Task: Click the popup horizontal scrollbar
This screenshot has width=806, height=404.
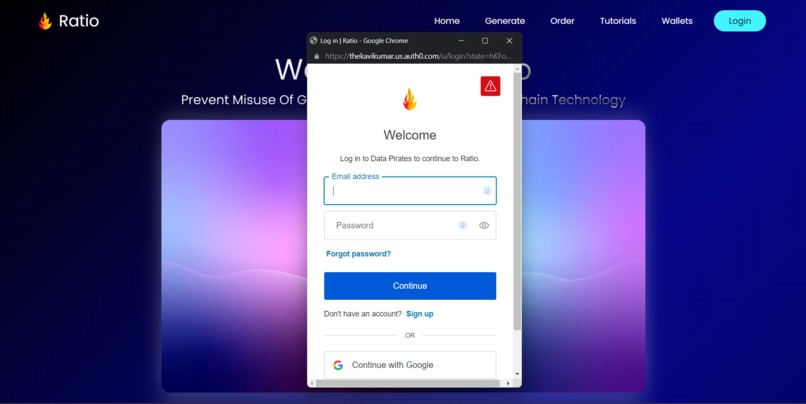Action: tap(408, 383)
